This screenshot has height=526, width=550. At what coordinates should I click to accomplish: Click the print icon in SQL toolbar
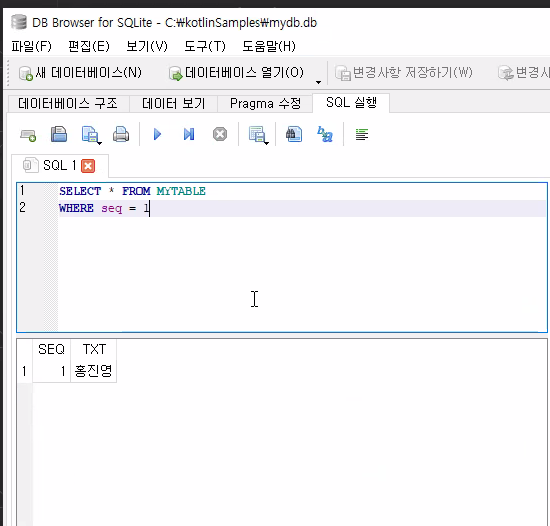click(121, 134)
